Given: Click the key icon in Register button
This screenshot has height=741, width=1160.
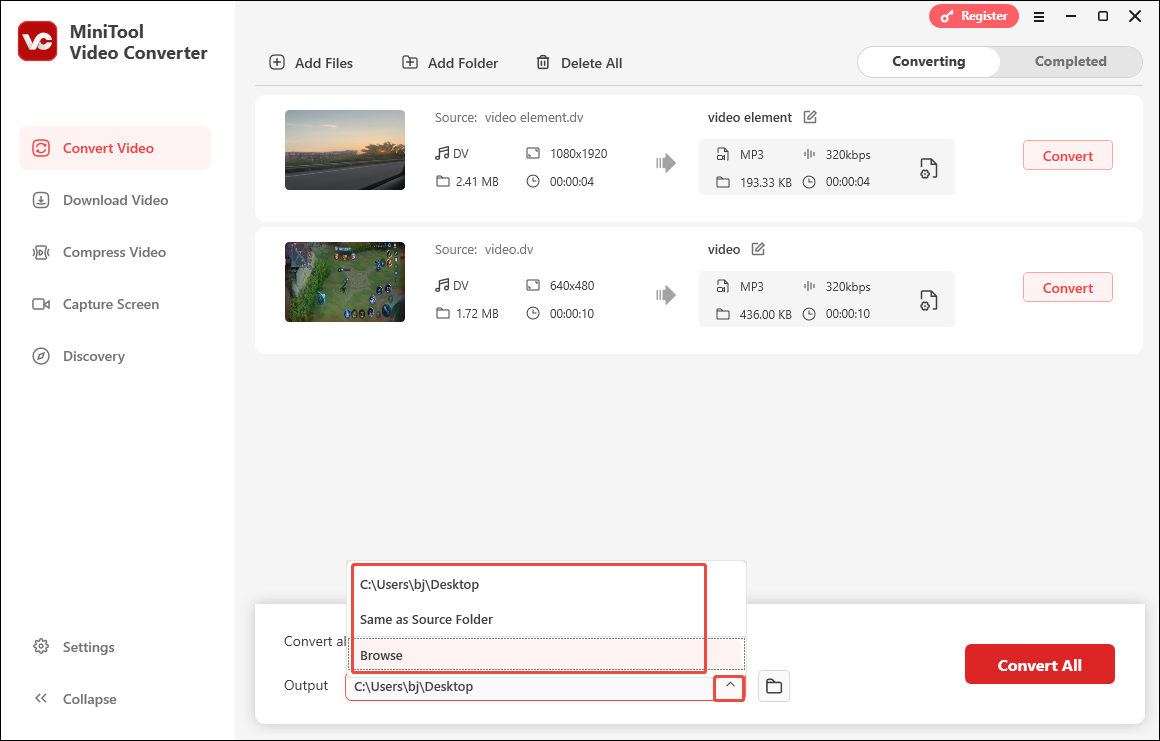Looking at the screenshot, I should click(947, 16).
